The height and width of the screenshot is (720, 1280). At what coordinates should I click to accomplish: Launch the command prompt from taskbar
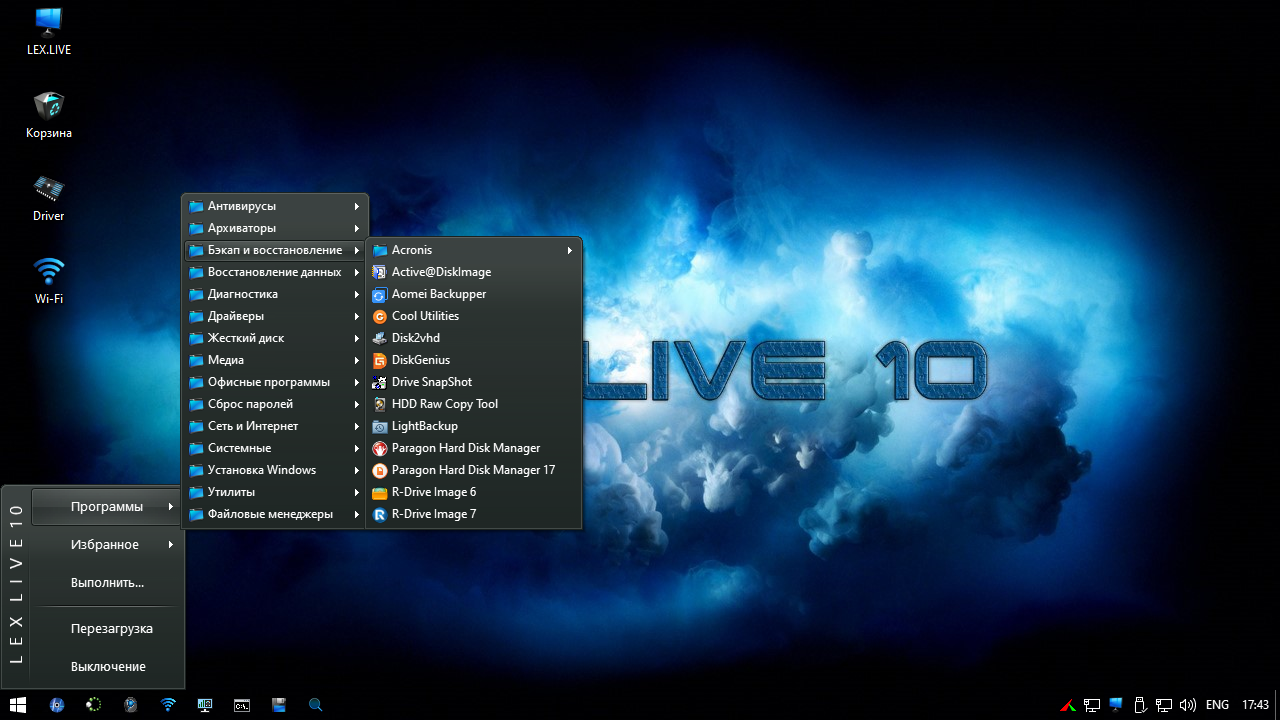click(x=241, y=705)
